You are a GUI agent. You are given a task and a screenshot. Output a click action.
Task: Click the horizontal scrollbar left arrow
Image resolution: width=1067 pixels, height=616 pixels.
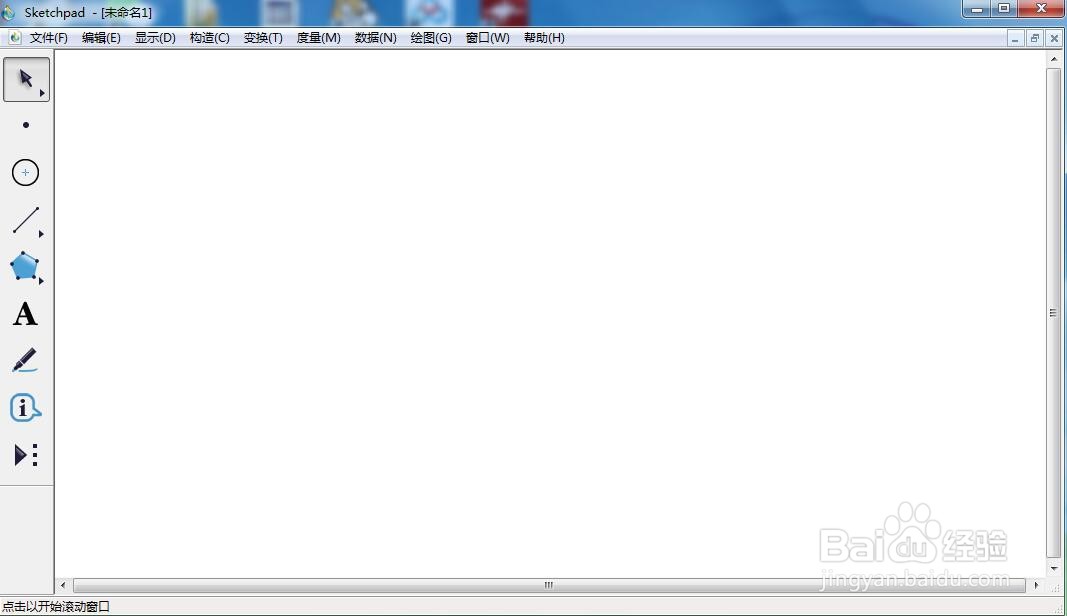point(63,585)
